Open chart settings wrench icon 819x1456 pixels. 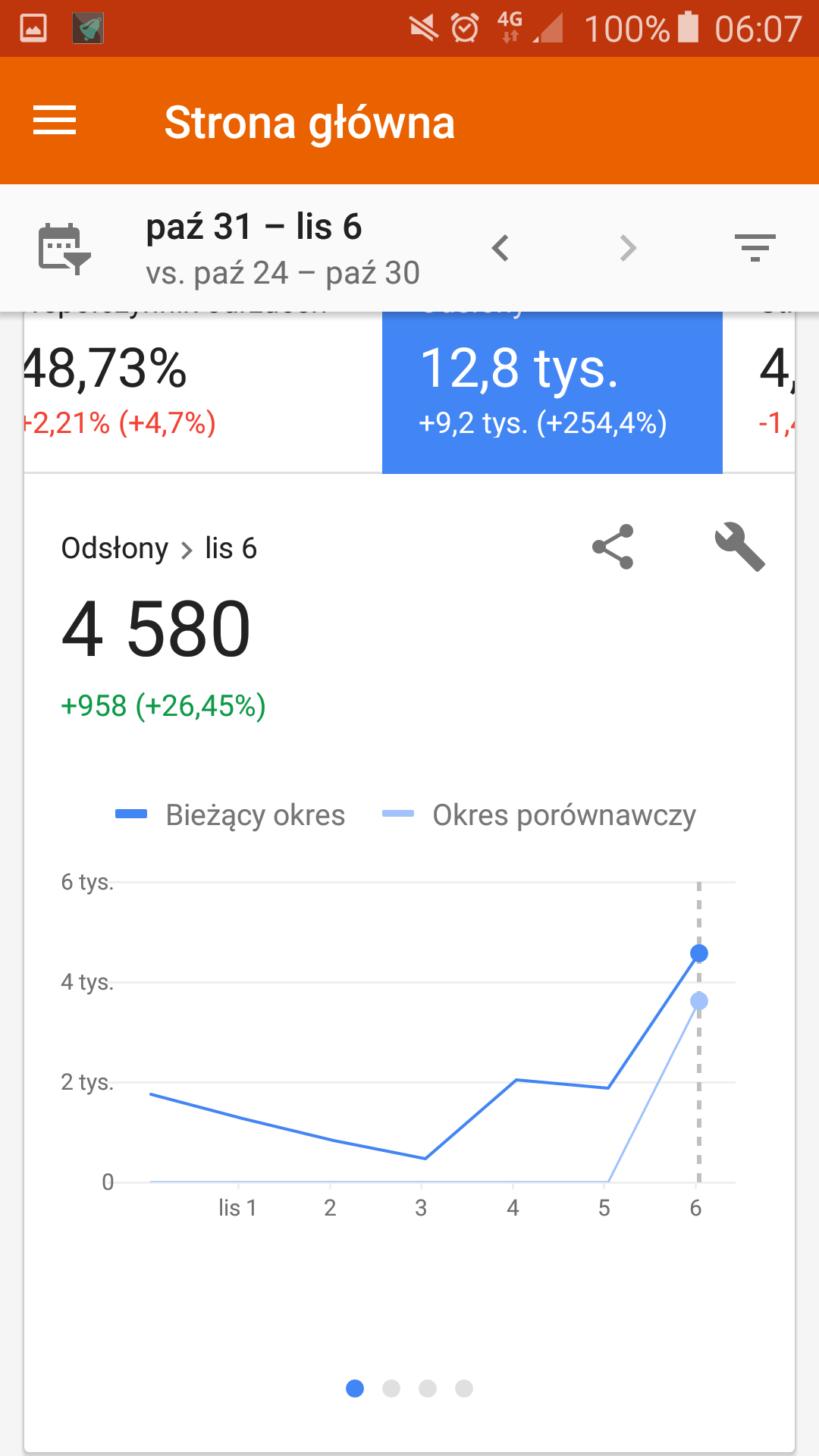(x=740, y=547)
